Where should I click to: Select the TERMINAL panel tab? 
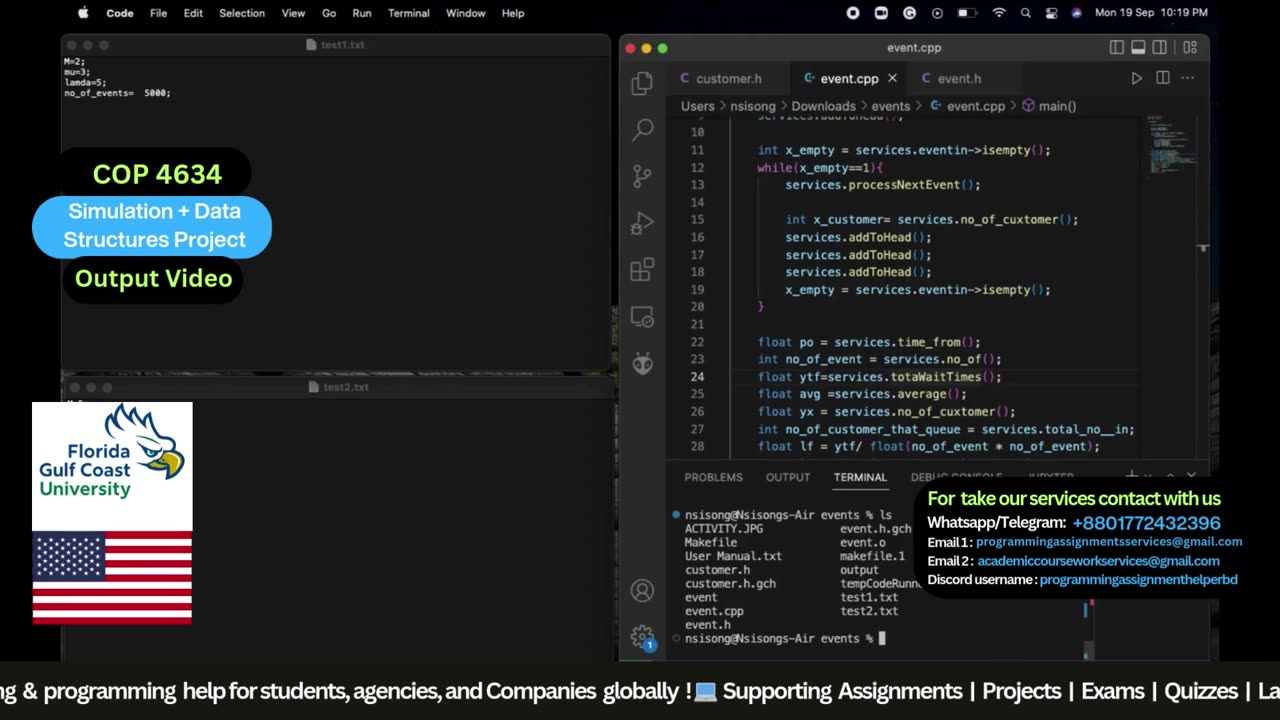click(860, 478)
